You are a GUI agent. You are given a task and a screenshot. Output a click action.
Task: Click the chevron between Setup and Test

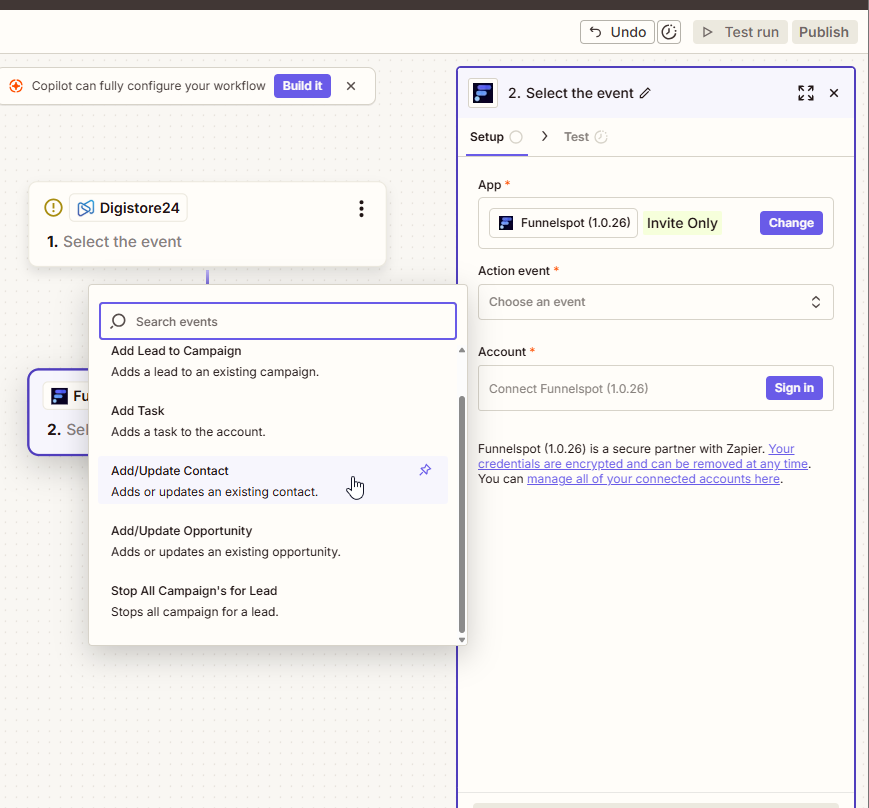click(x=544, y=136)
